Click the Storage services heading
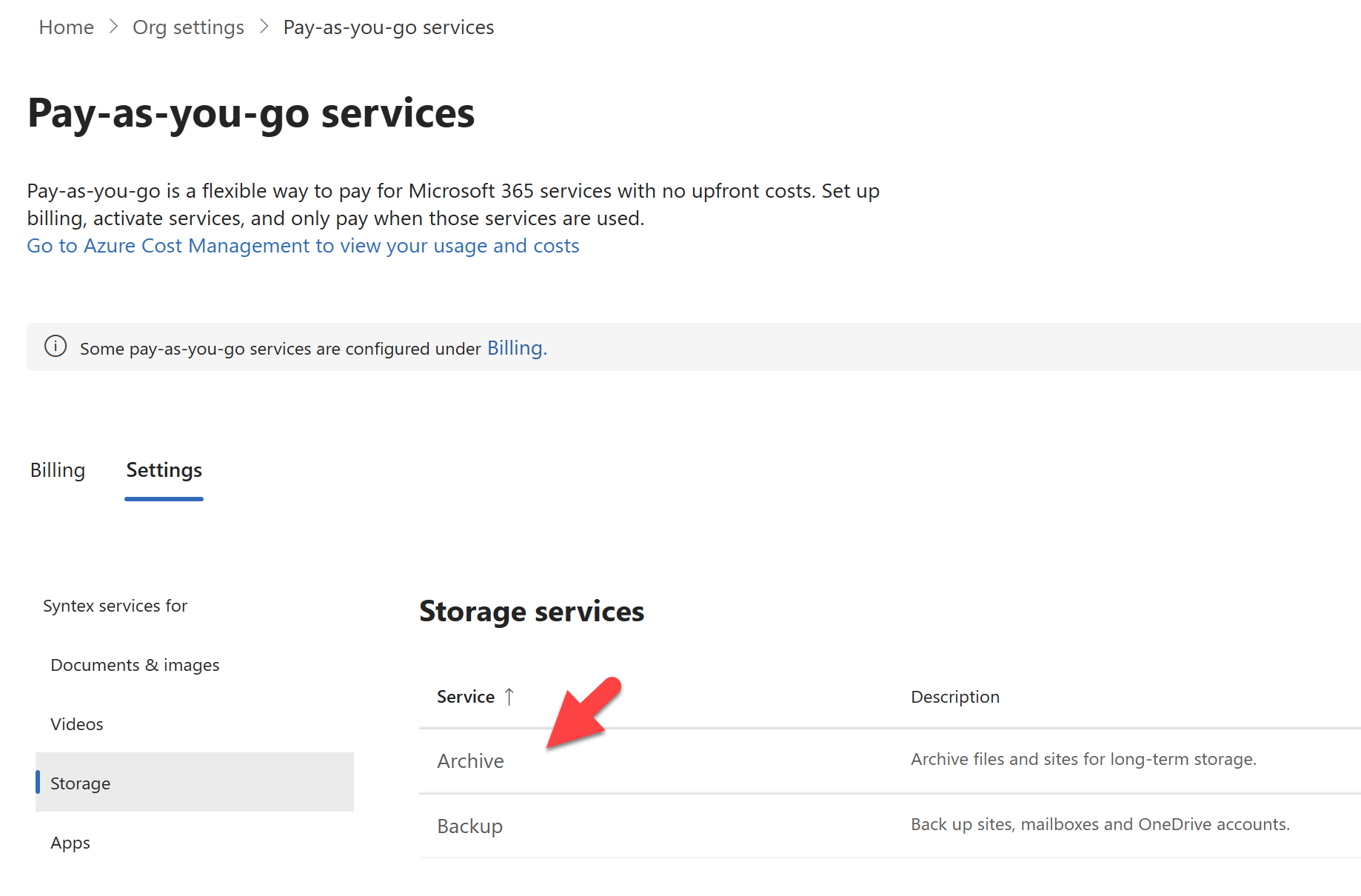The width and height of the screenshot is (1361, 896). (x=532, y=612)
